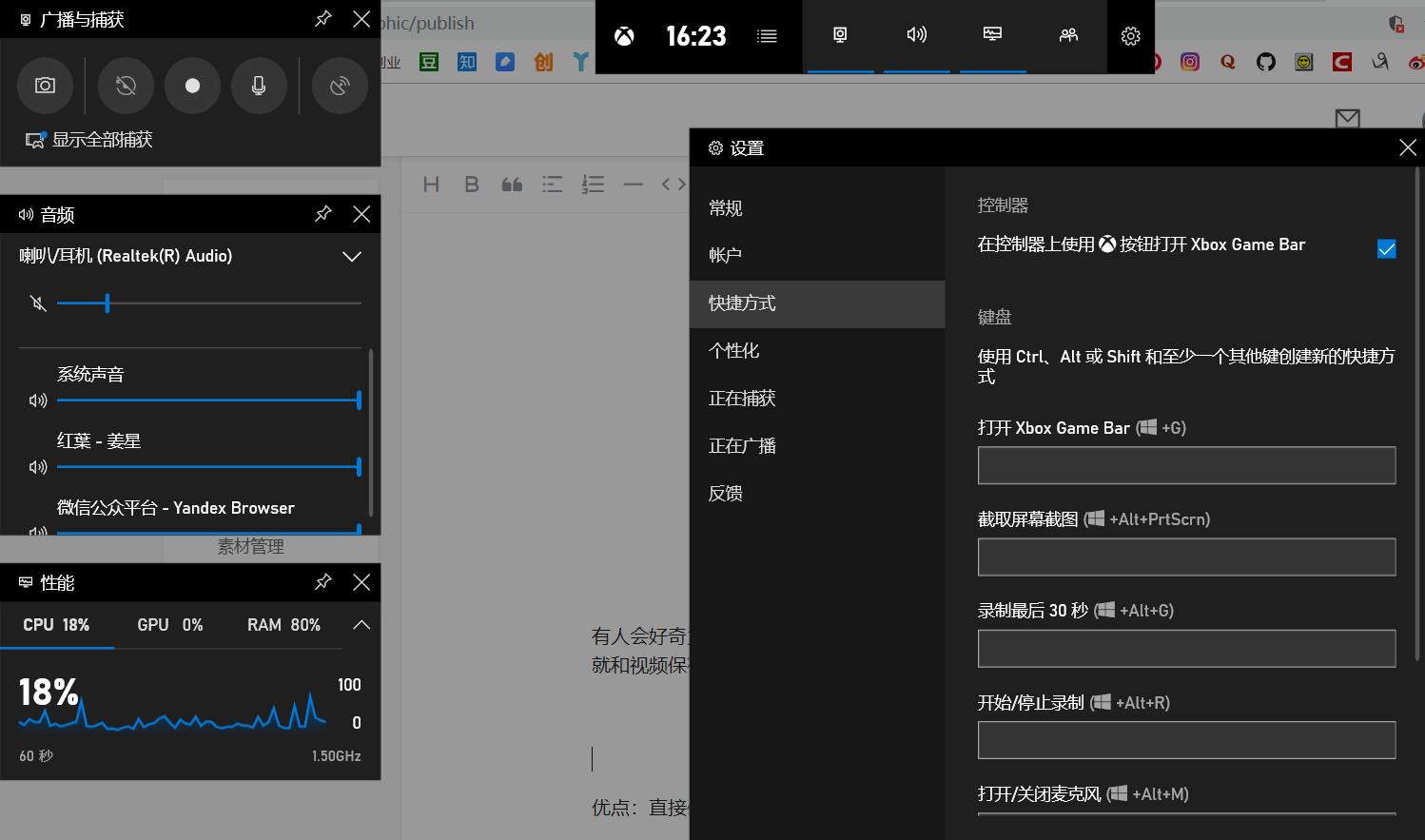Viewport: 1425px width, 840px height.
Task: Take a screenshot using the camera icon
Action: tap(45, 86)
